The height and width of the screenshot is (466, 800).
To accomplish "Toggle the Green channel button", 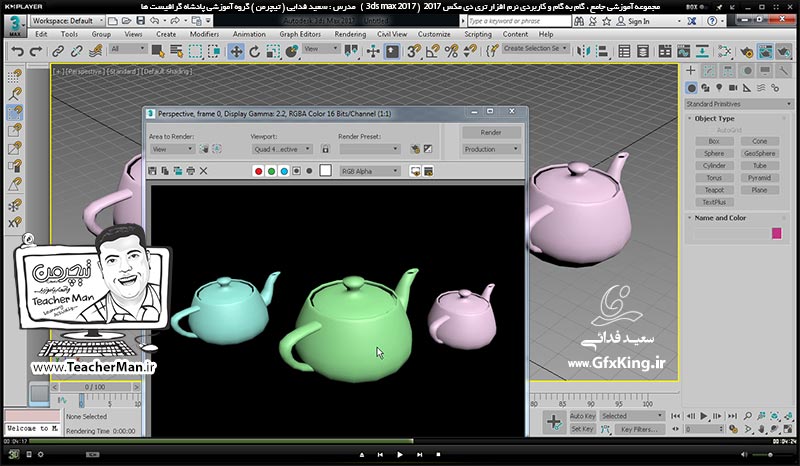I will [271, 171].
